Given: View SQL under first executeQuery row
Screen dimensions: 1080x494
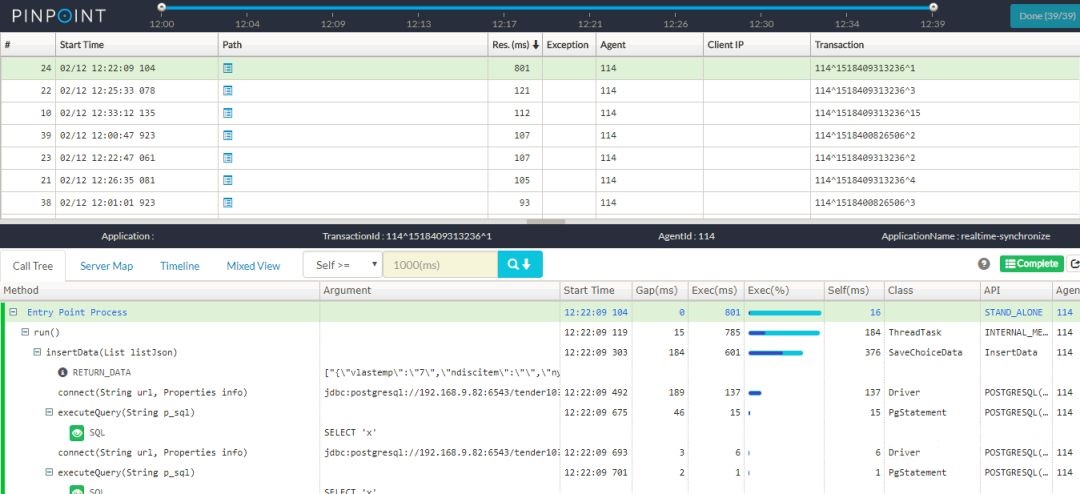Looking at the screenshot, I should pos(77,433).
